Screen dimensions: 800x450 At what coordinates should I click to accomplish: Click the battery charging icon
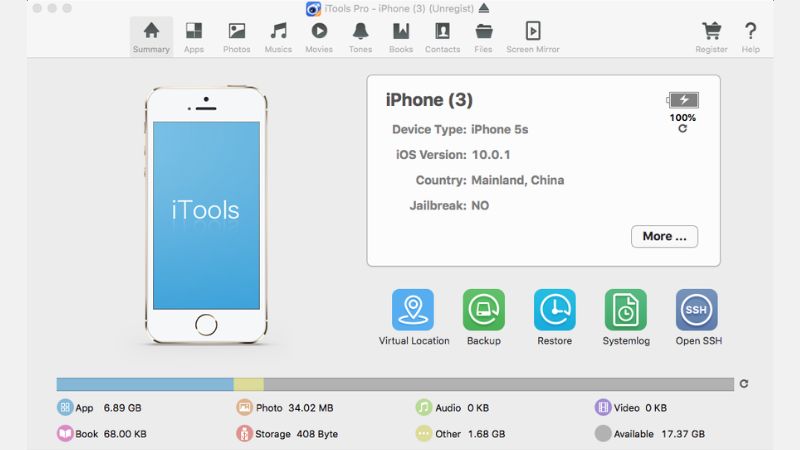[683, 100]
